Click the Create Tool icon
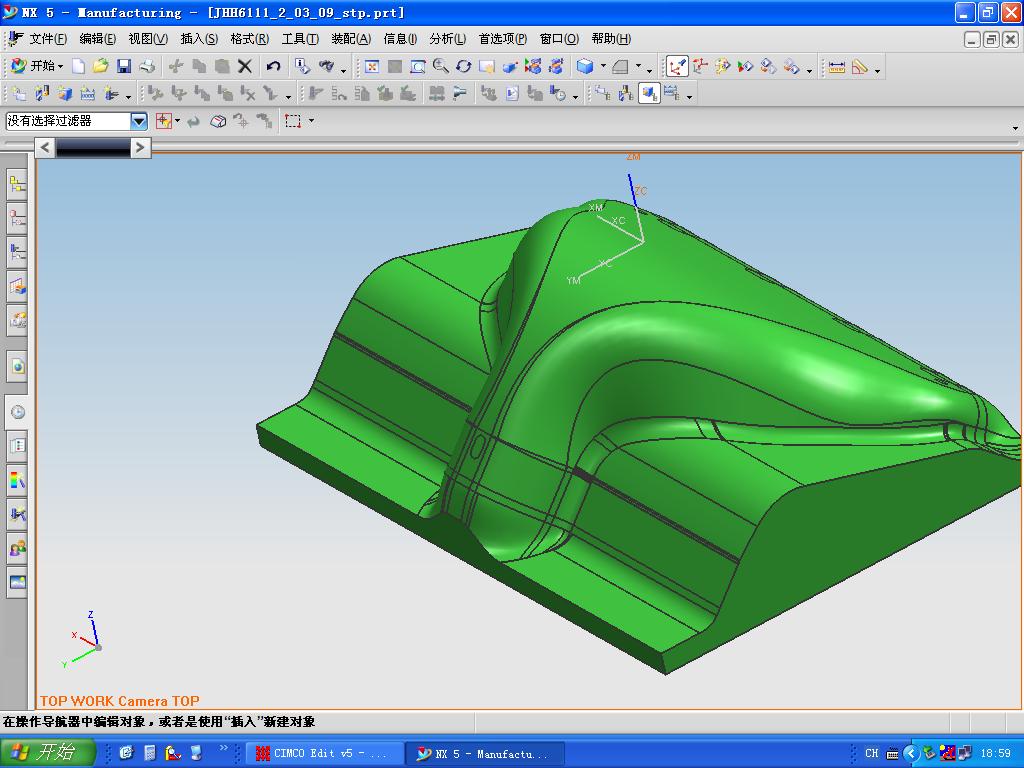The image size is (1024, 768). (41, 94)
